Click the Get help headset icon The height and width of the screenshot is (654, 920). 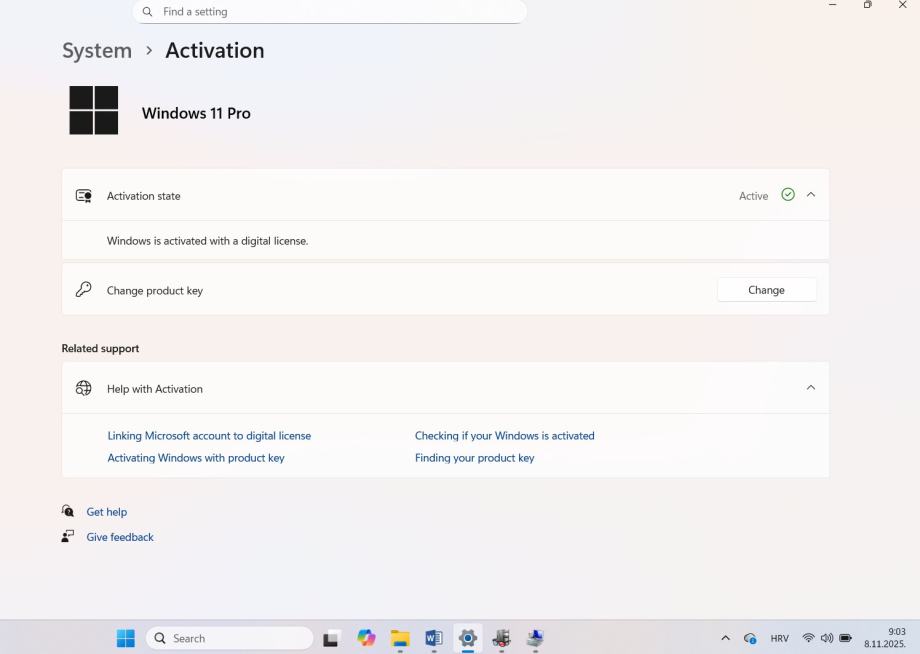[68, 511]
